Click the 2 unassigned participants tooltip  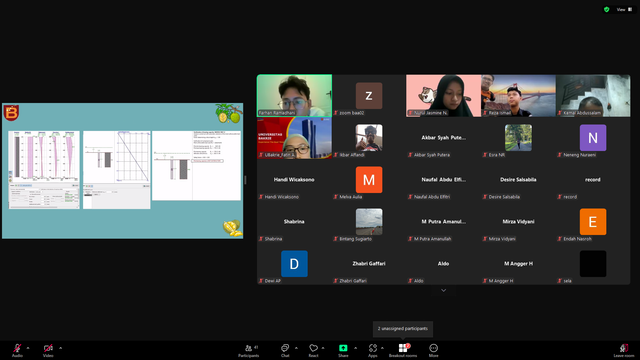pos(403,329)
